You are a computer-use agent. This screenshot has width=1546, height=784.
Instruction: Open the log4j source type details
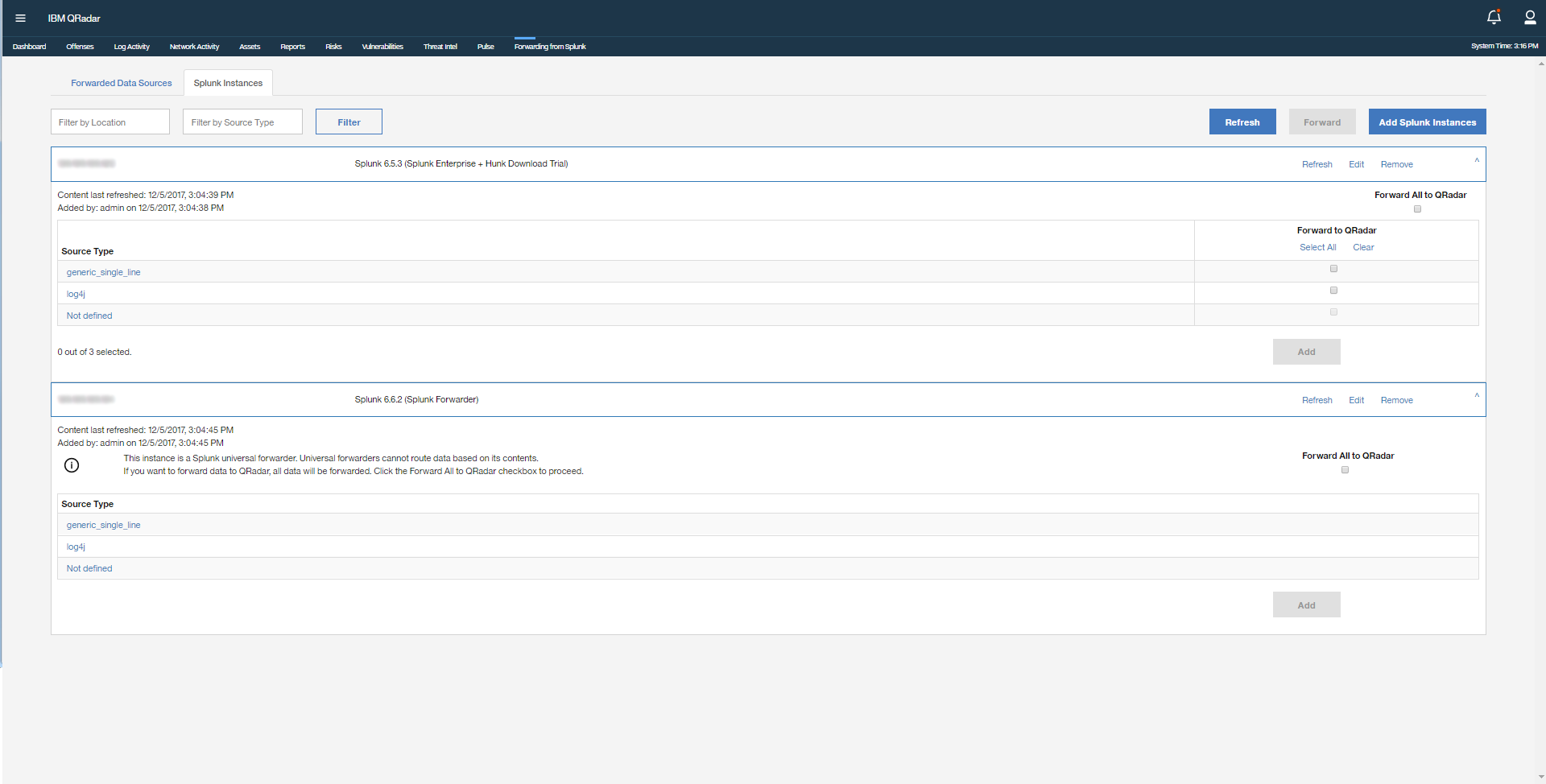coord(76,294)
